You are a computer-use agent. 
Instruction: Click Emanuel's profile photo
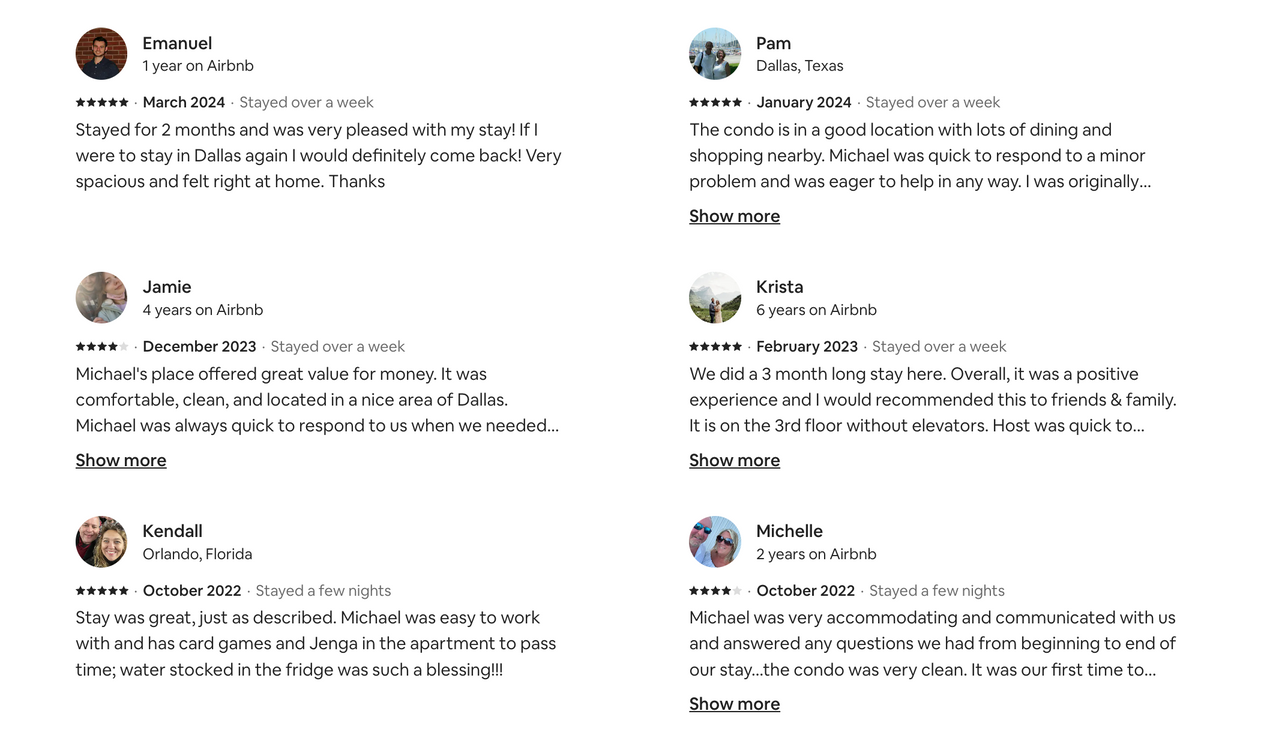click(x=101, y=54)
